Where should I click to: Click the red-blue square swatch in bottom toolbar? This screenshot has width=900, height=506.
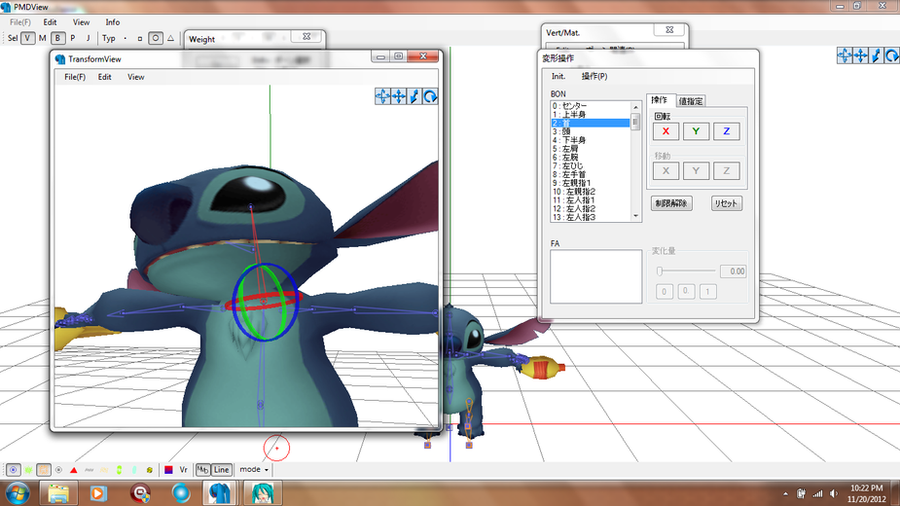tap(169, 470)
